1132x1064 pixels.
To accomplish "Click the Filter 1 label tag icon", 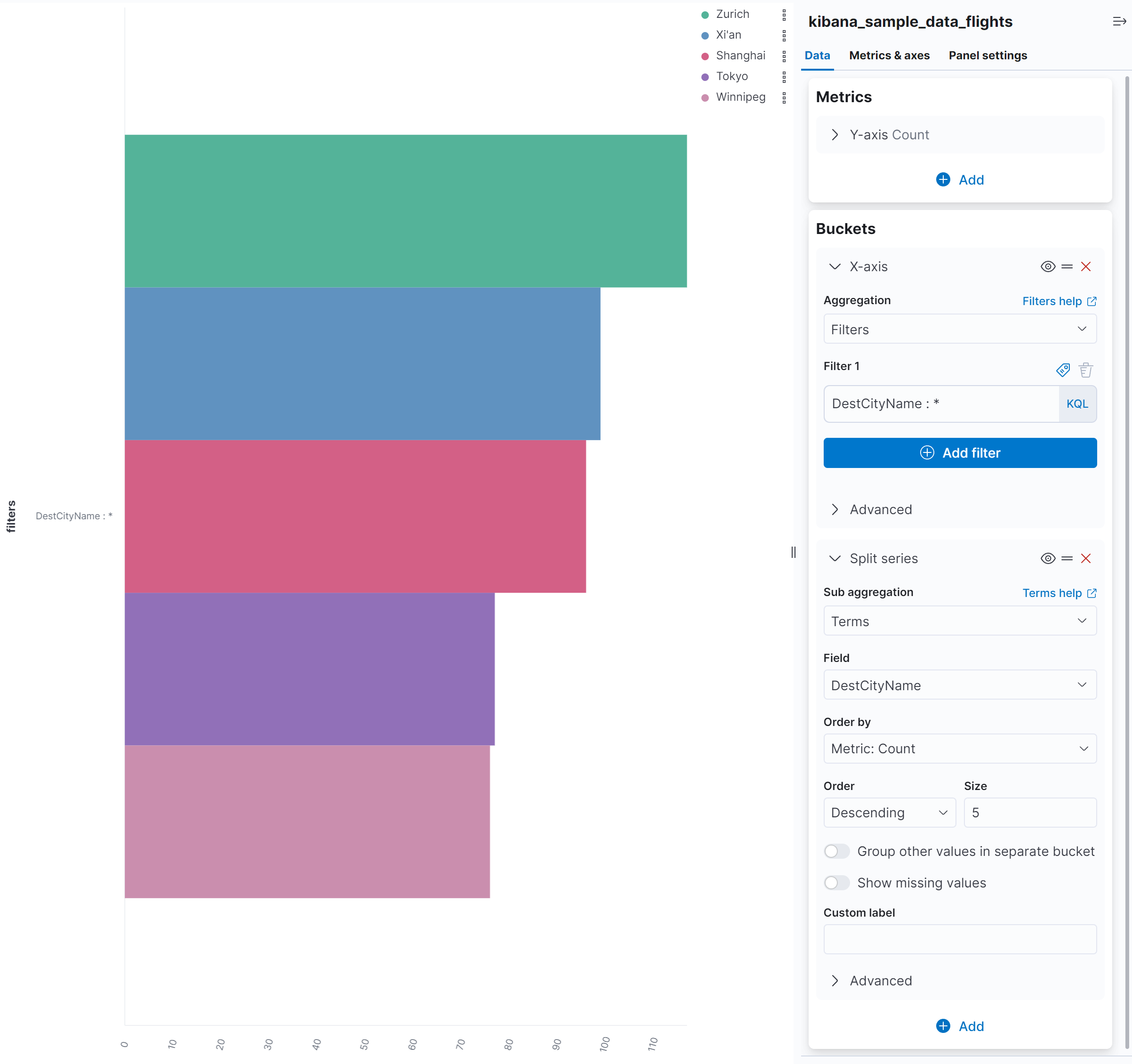I will tap(1062, 370).
